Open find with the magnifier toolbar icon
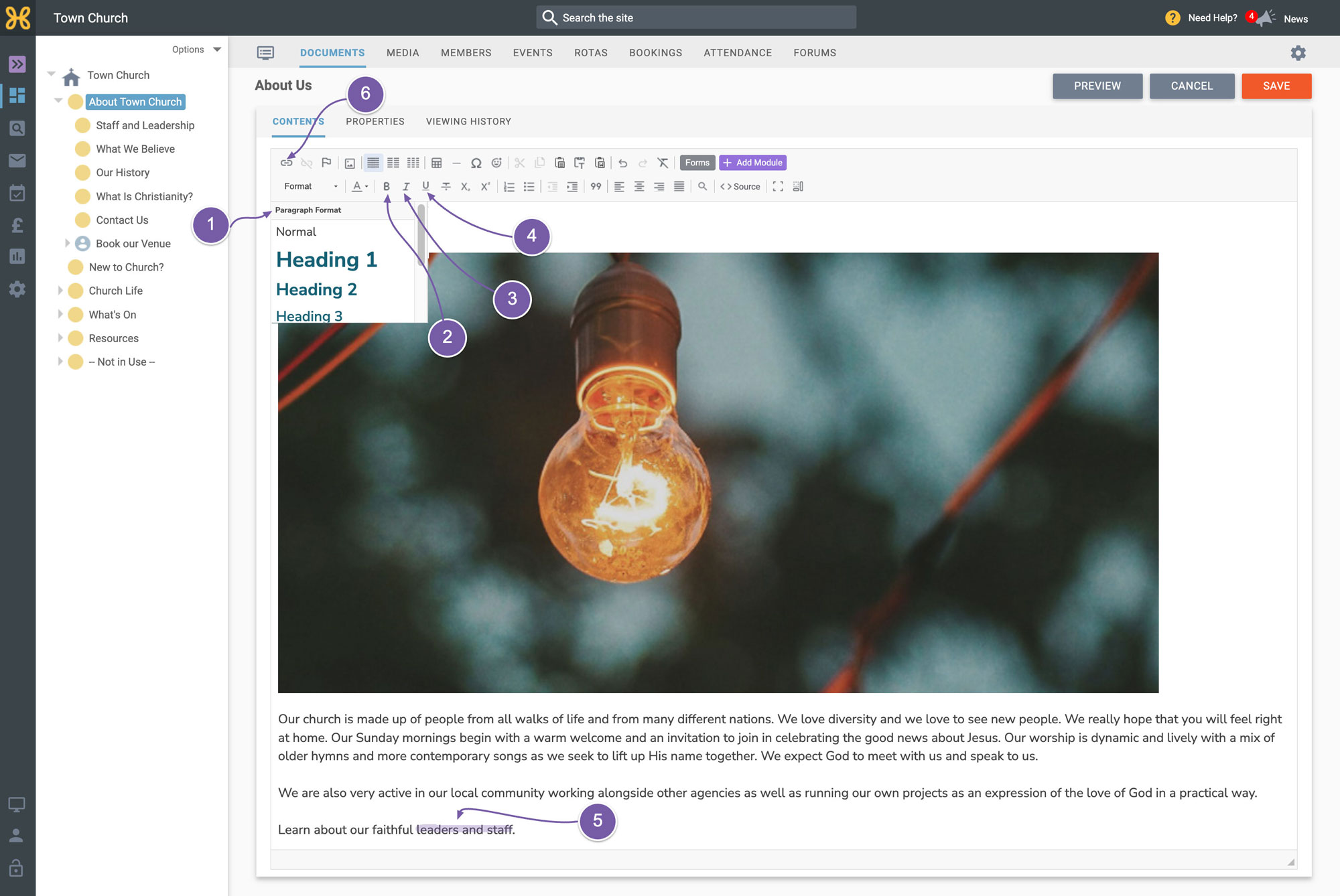Viewport: 1340px width, 896px height. 702,186
